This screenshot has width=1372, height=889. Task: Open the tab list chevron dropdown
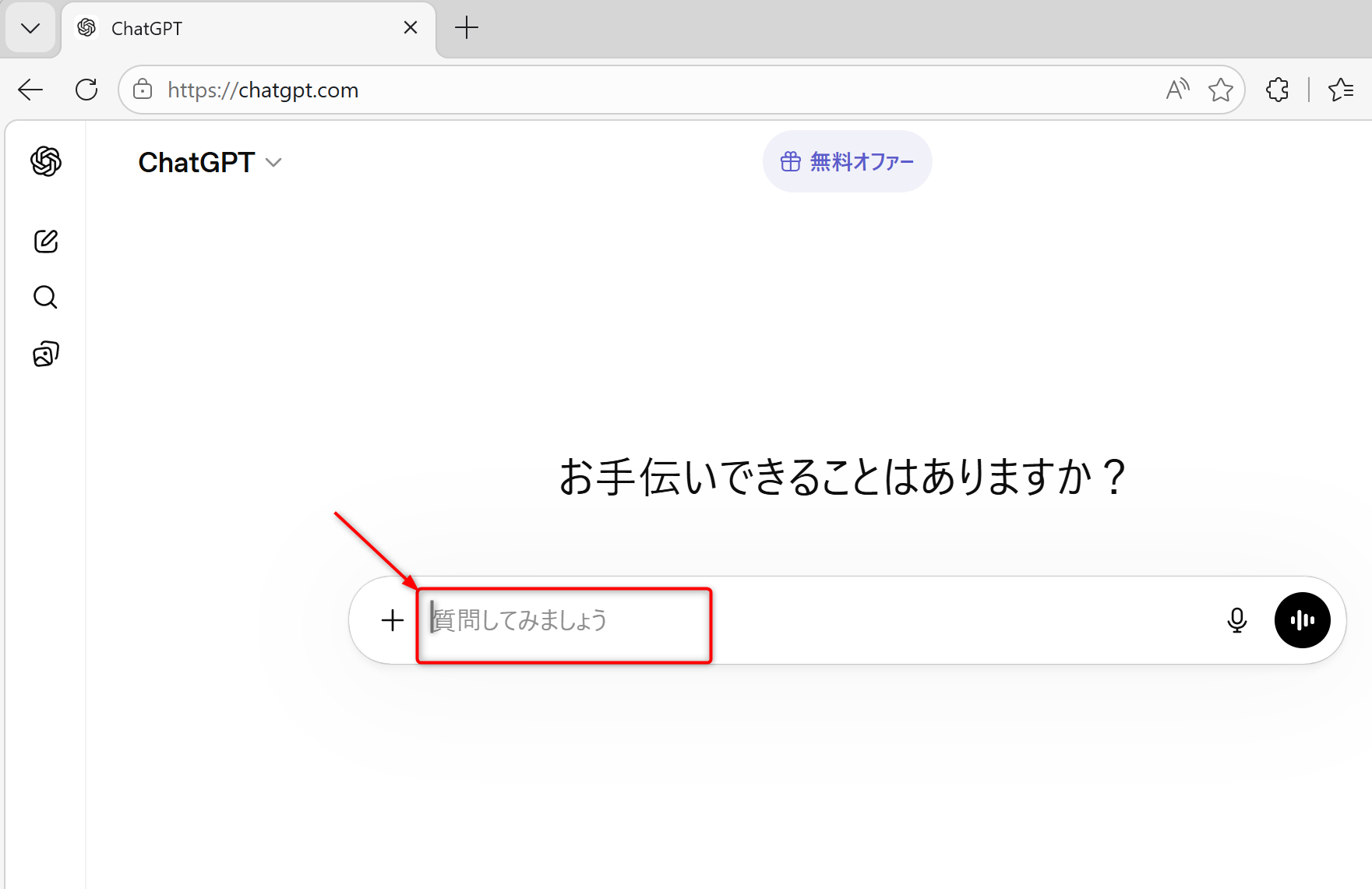[30, 29]
